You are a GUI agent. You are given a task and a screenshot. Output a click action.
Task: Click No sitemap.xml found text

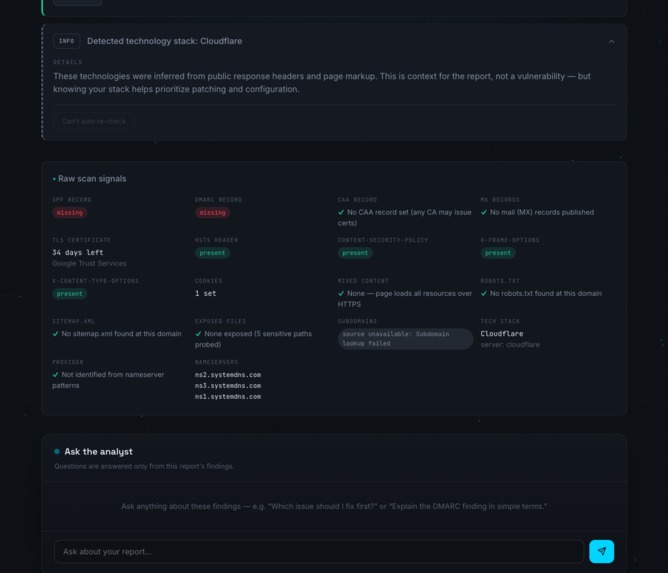(x=121, y=334)
